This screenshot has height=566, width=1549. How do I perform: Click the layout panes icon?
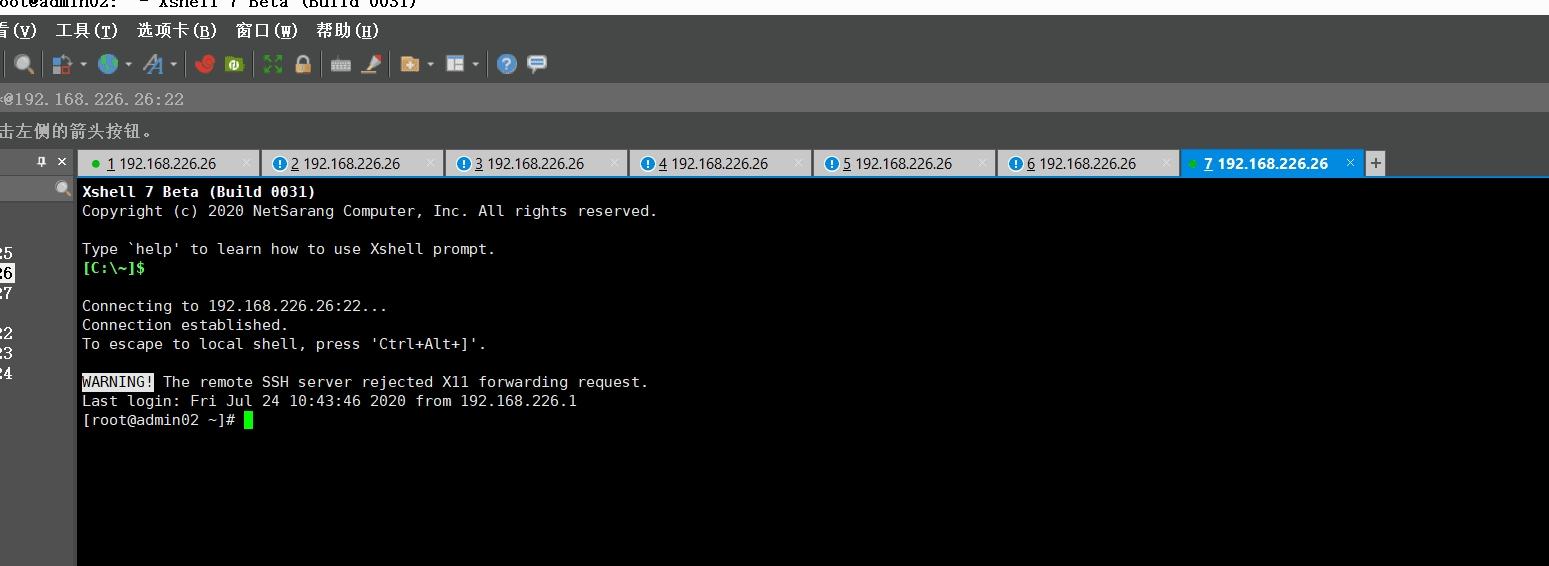point(455,64)
